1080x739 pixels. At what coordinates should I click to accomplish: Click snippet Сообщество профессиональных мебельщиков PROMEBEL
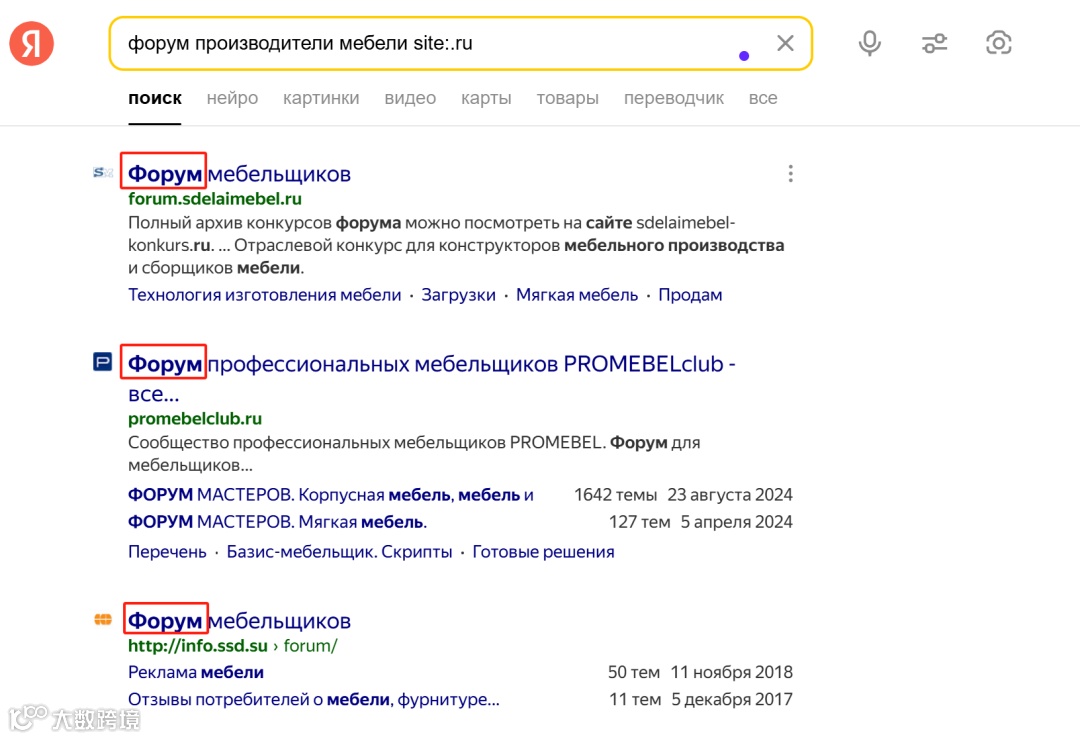(x=414, y=453)
